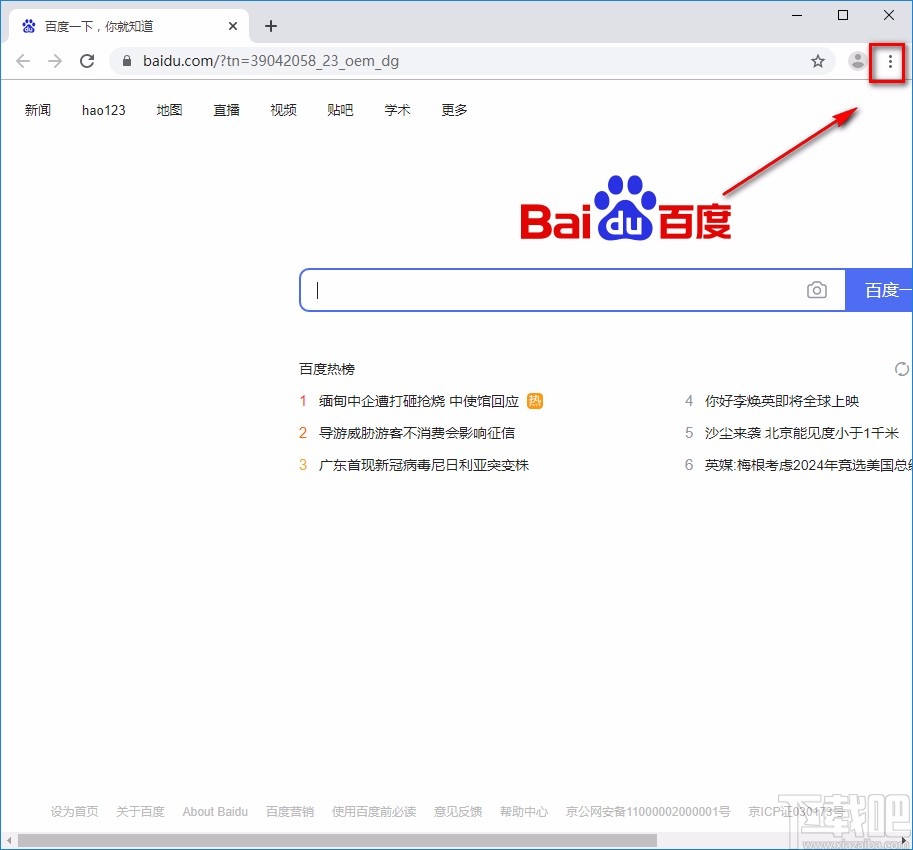913x850 pixels.
Task: Open the Chrome profile avatar icon
Action: pyautogui.click(x=857, y=61)
